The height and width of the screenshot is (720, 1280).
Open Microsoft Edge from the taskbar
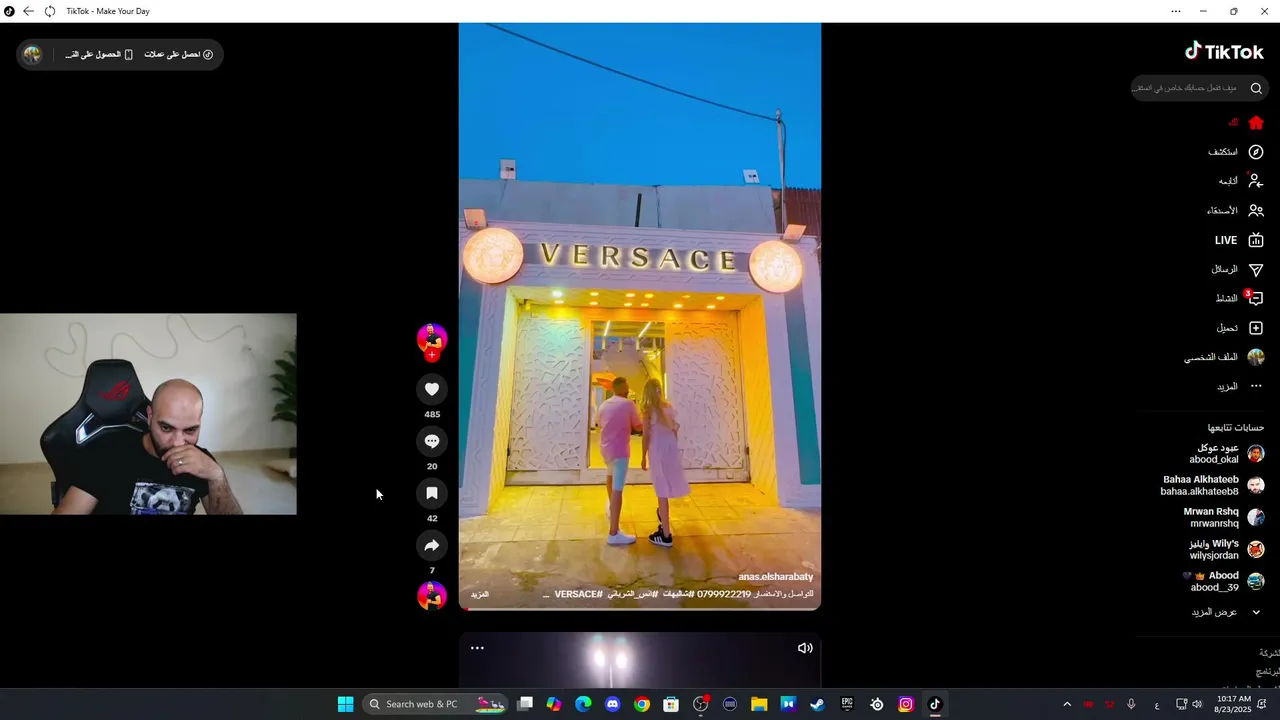tap(583, 704)
